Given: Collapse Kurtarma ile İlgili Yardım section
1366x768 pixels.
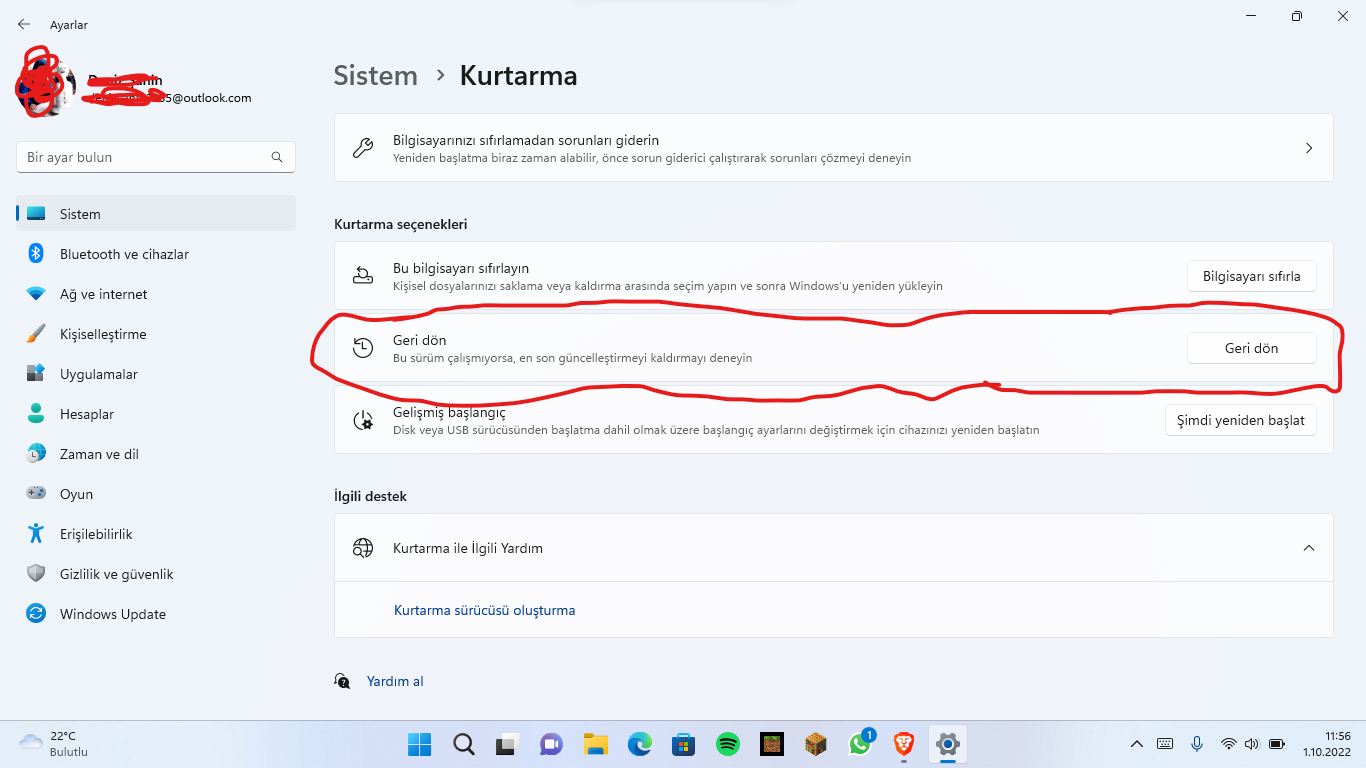Looking at the screenshot, I should click(x=1309, y=548).
